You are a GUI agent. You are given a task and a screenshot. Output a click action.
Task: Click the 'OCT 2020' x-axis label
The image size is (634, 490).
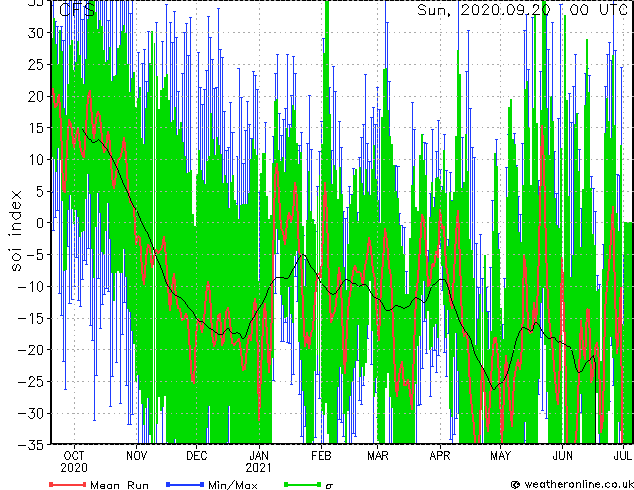click(x=74, y=462)
